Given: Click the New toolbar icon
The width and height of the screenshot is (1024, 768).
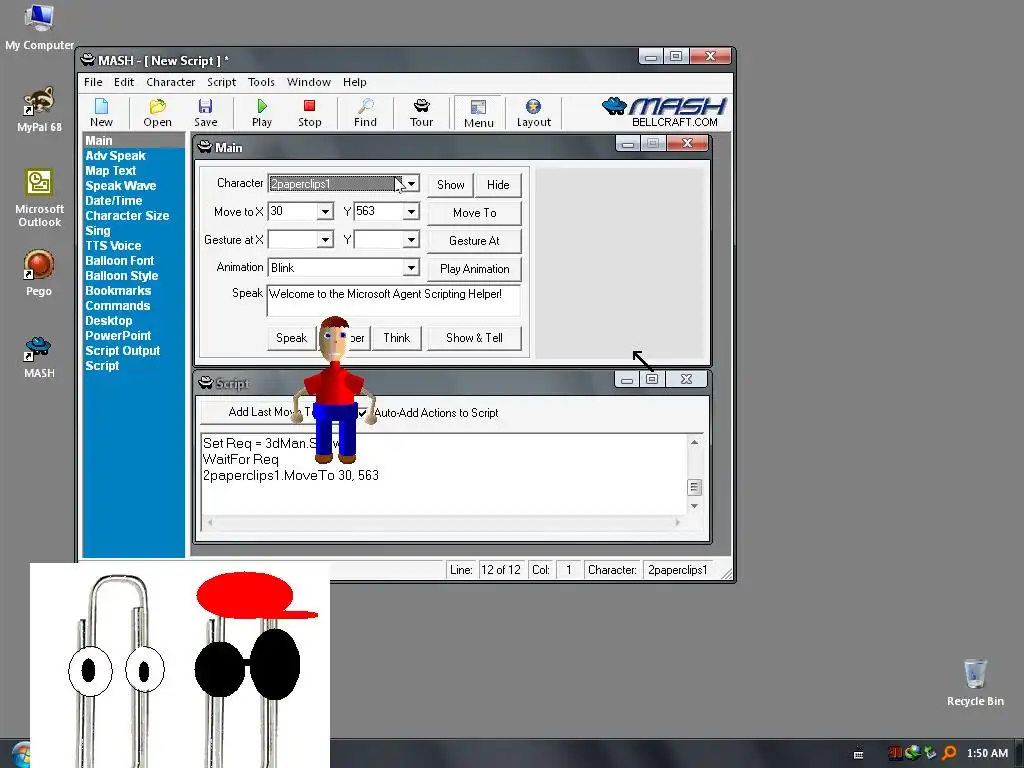Looking at the screenshot, I should click(x=101, y=113).
